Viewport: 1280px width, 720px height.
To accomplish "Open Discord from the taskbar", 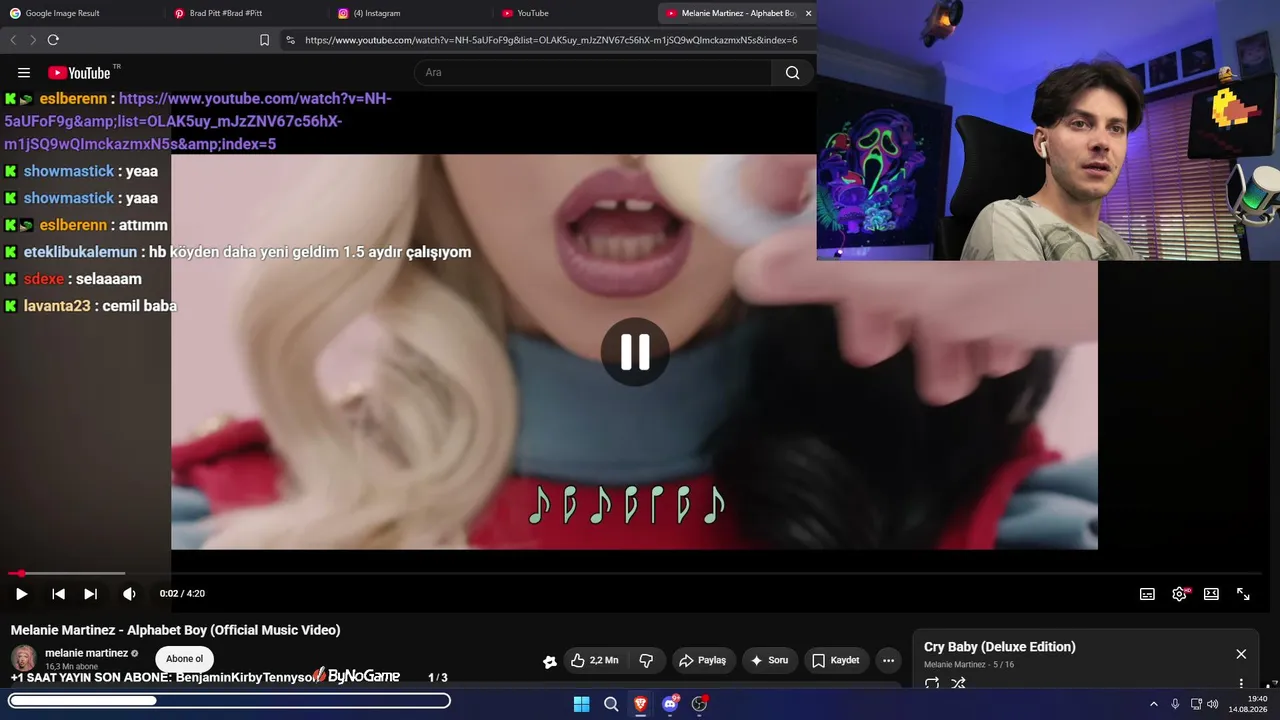I will tap(670, 704).
